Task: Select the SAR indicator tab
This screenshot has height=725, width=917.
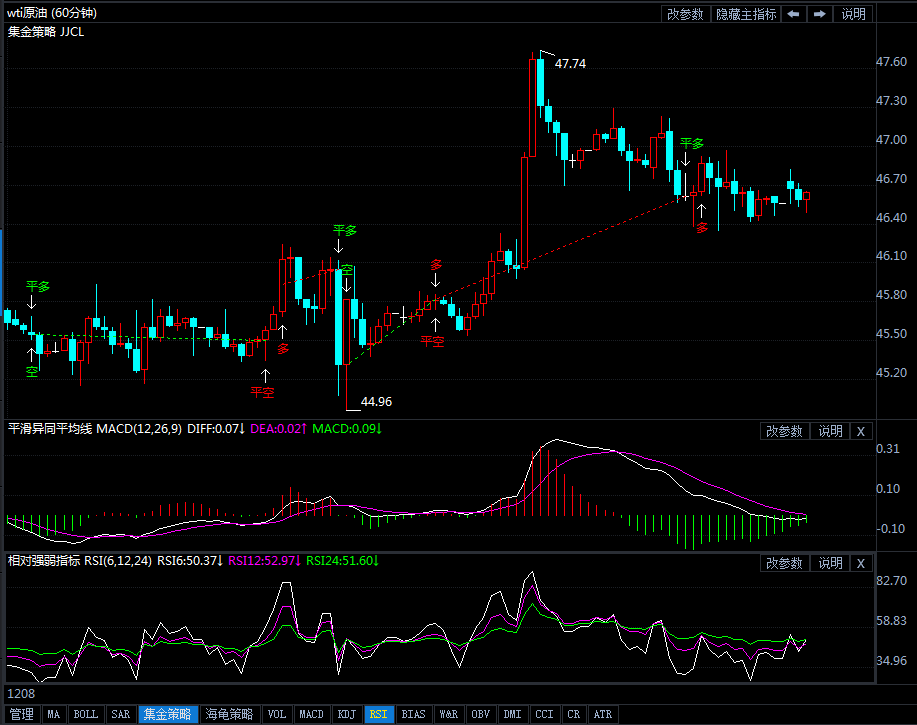Action: [120, 715]
